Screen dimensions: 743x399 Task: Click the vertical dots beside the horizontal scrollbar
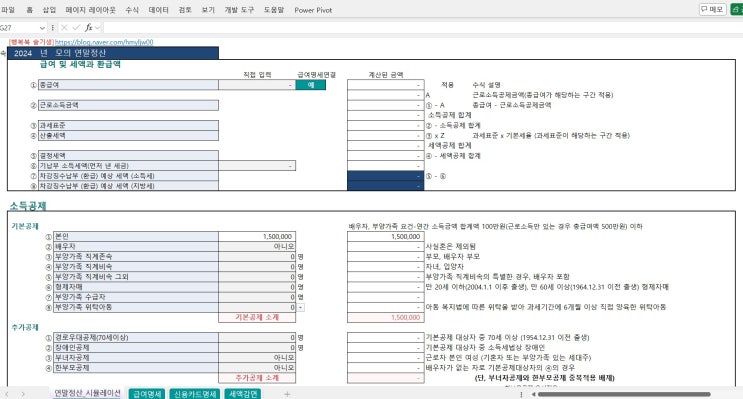pos(521,394)
